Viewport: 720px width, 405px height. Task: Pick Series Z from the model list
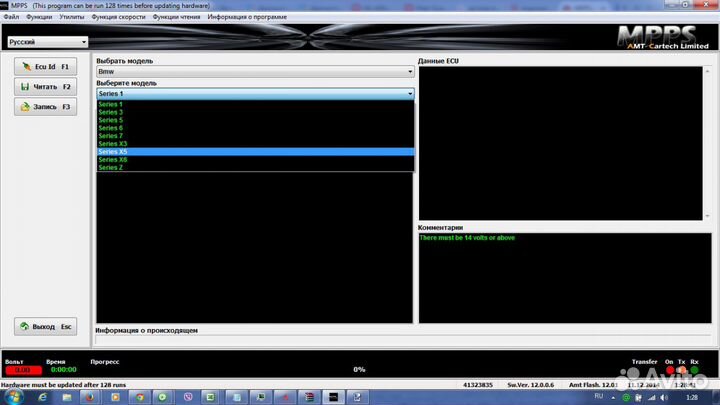click(110, 167)
